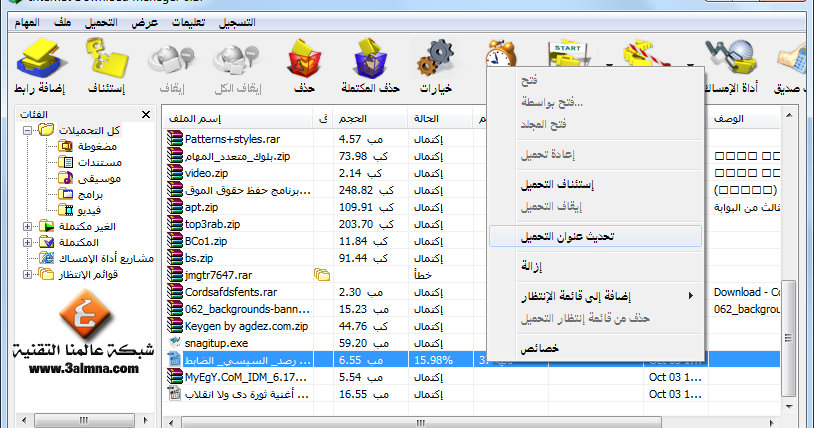Open the Tasks (المهام) menu

tap(27, 23)
